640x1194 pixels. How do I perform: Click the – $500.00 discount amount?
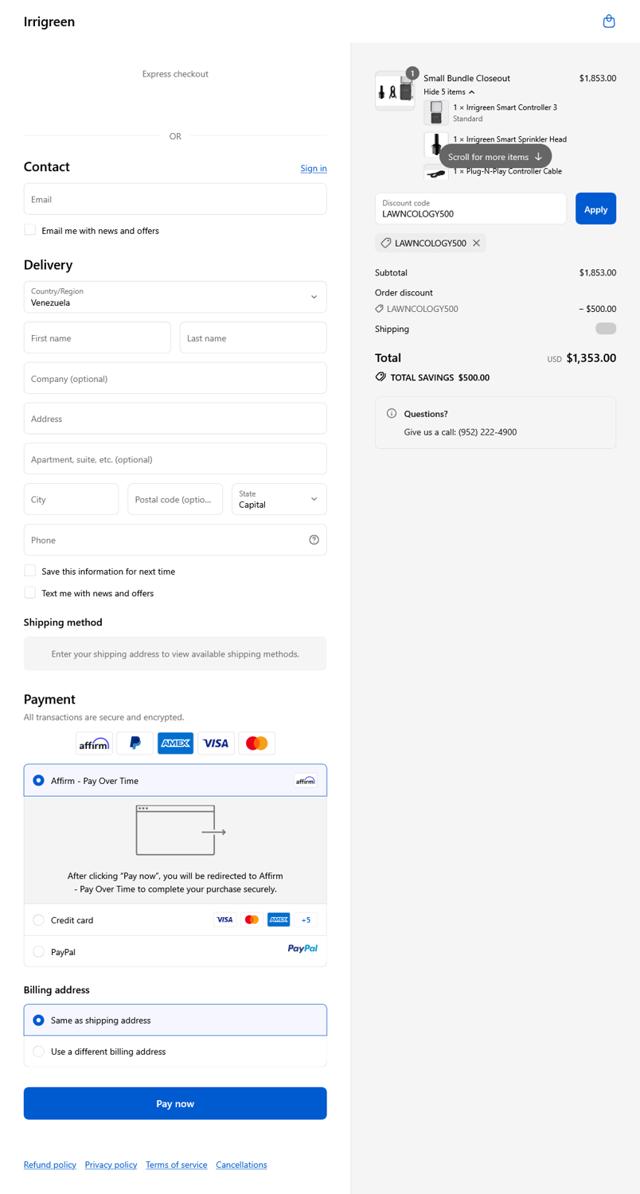pos(597,308)
